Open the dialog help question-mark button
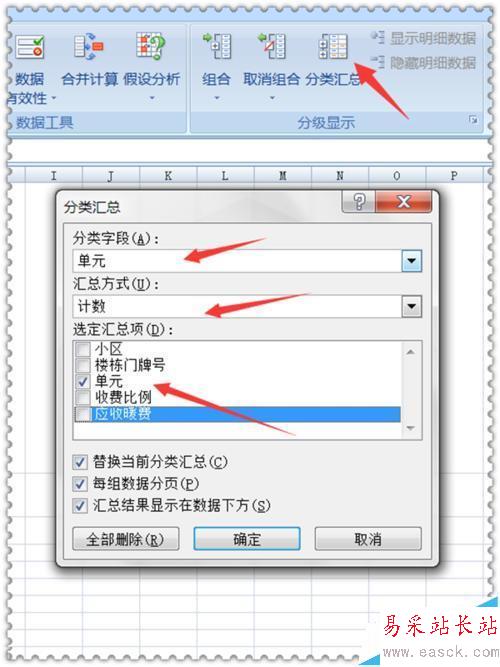The height and width of the screenshot is (667, 500). 359,201
